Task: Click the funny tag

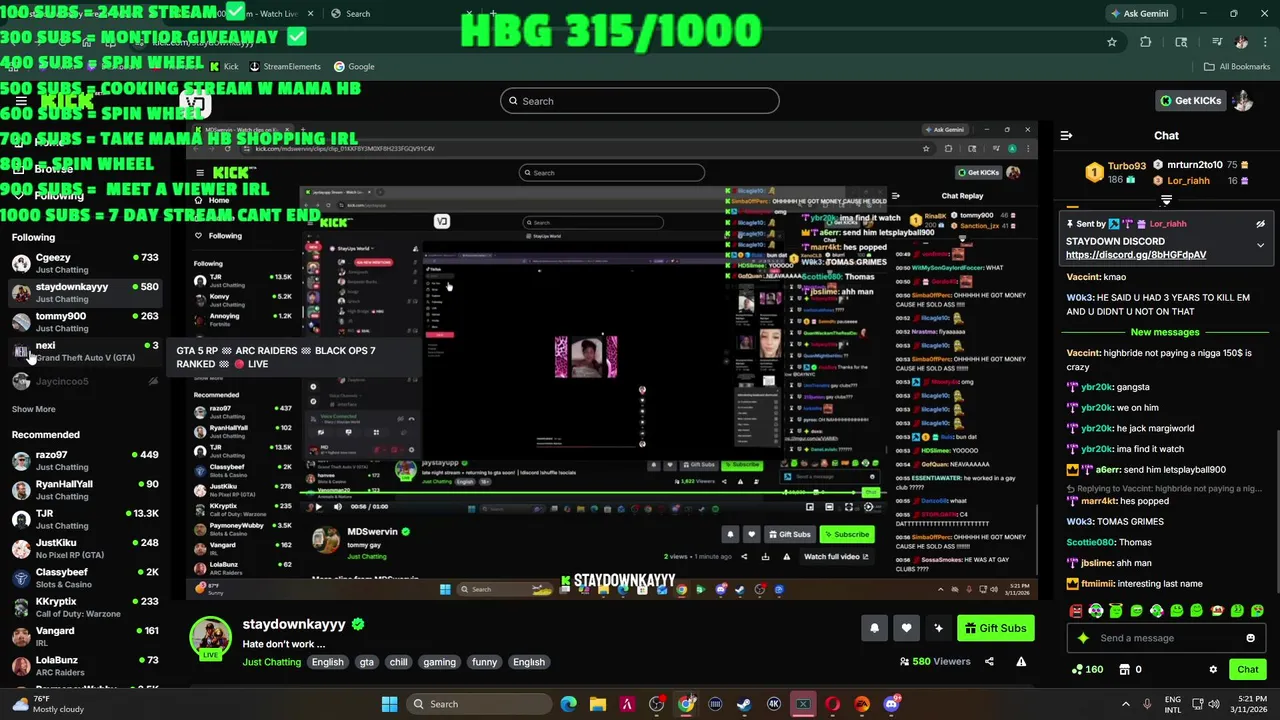Action: [x=484, y=662]
